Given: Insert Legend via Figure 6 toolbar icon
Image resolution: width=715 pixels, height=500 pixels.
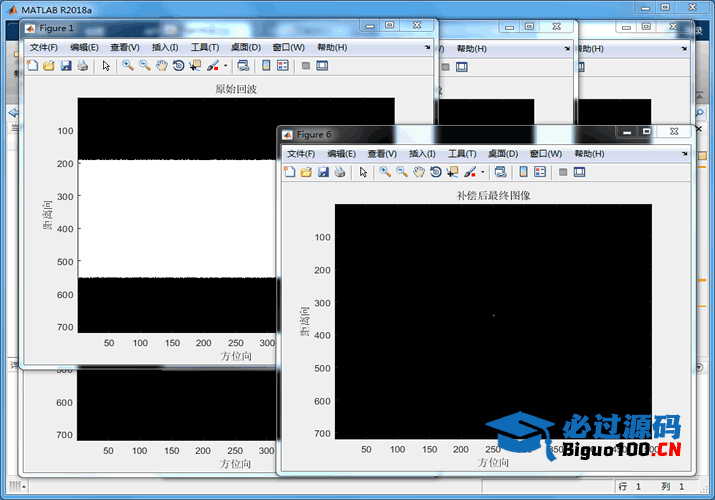Looking at the screenshot, I should tap(540, 172).
